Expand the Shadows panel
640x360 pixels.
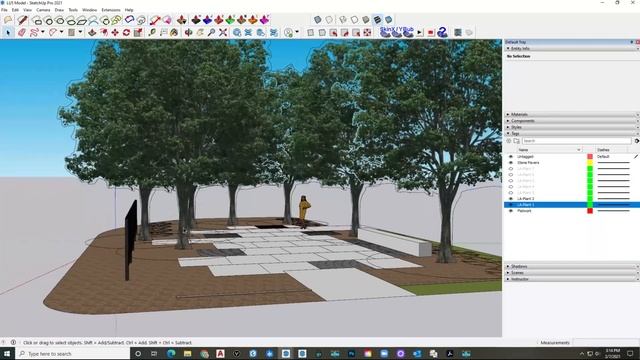click(508, 266)
